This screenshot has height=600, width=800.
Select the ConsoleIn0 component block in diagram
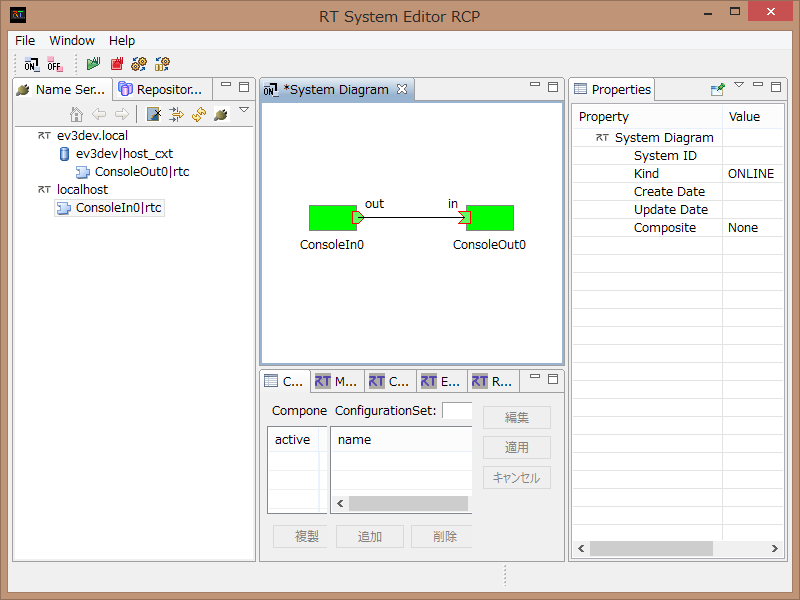332,217
